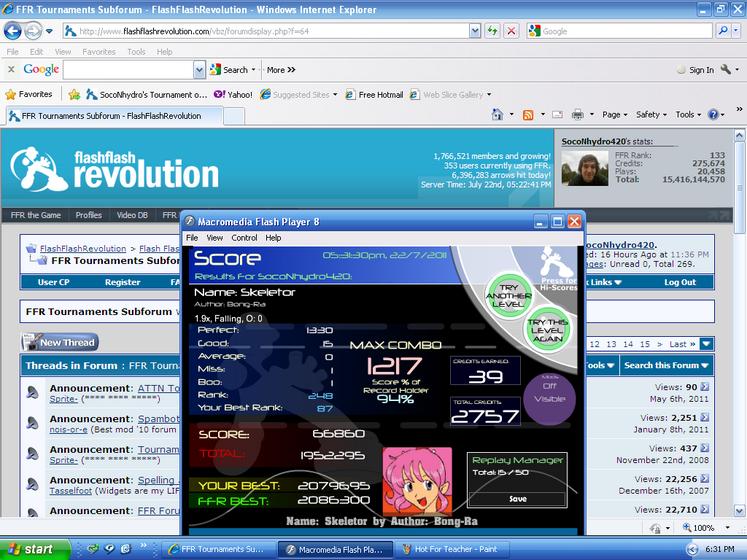This screenshot has height=560, width=747.
Task: Close the Google toolbar with X
Action: (11, 70)
